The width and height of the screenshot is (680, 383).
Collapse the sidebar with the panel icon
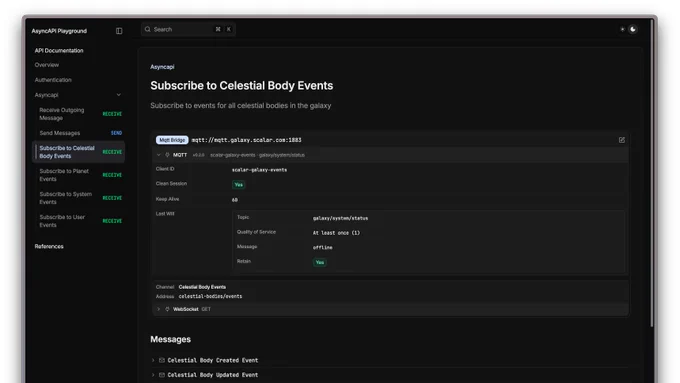tap(119, 31)
